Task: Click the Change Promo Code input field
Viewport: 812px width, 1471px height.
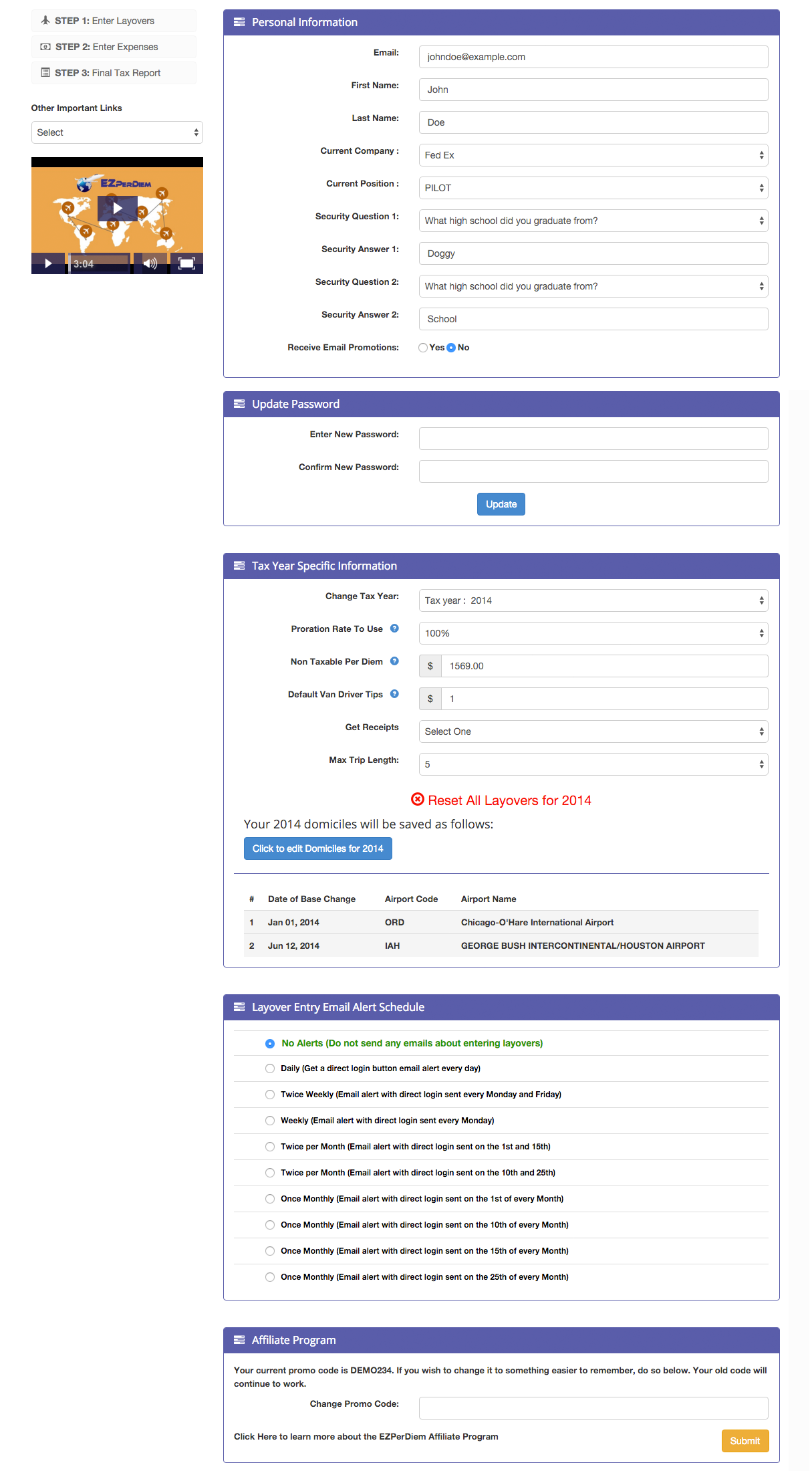Action: [593, 1407]
